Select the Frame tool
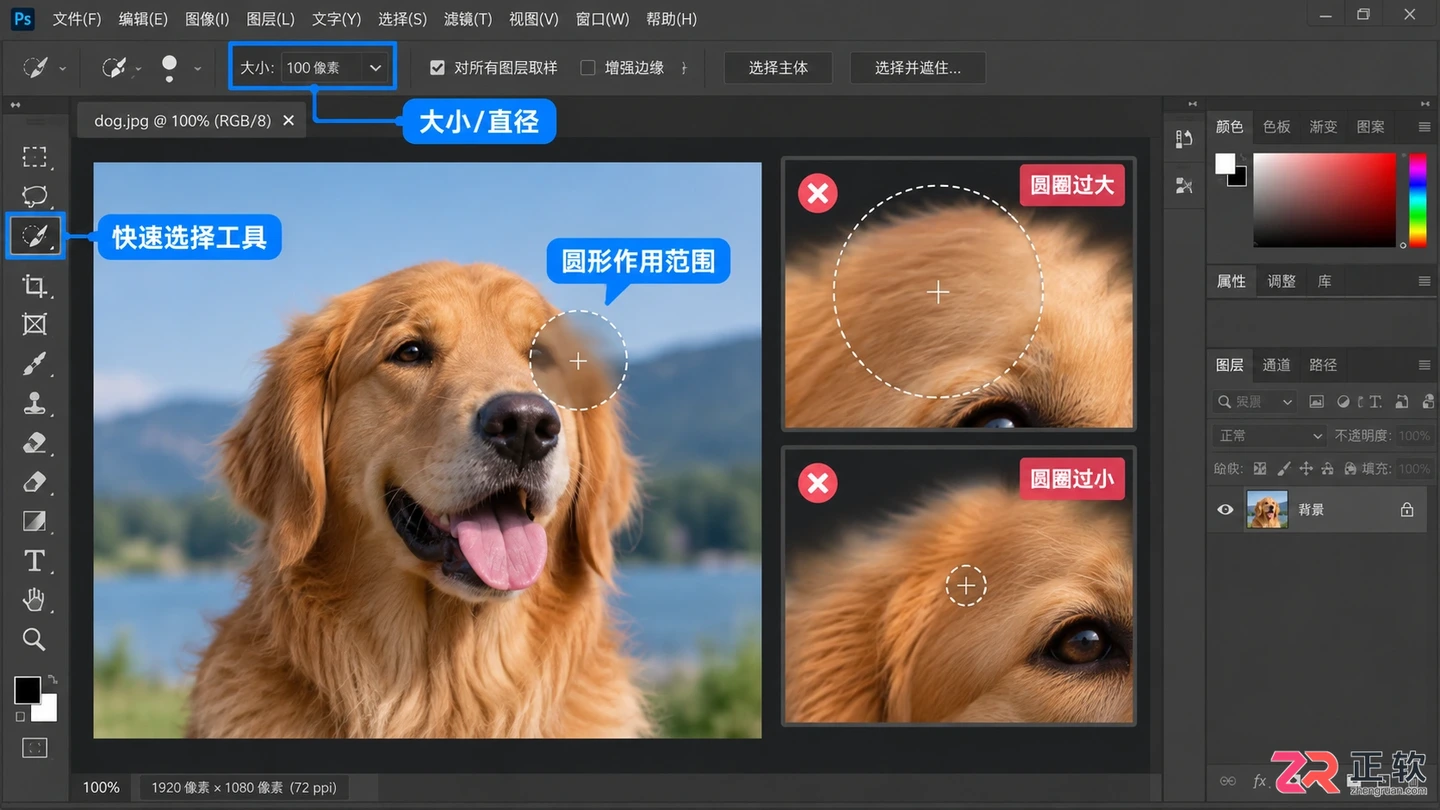This screenshot has height=810, width=1440. point(35,324)
